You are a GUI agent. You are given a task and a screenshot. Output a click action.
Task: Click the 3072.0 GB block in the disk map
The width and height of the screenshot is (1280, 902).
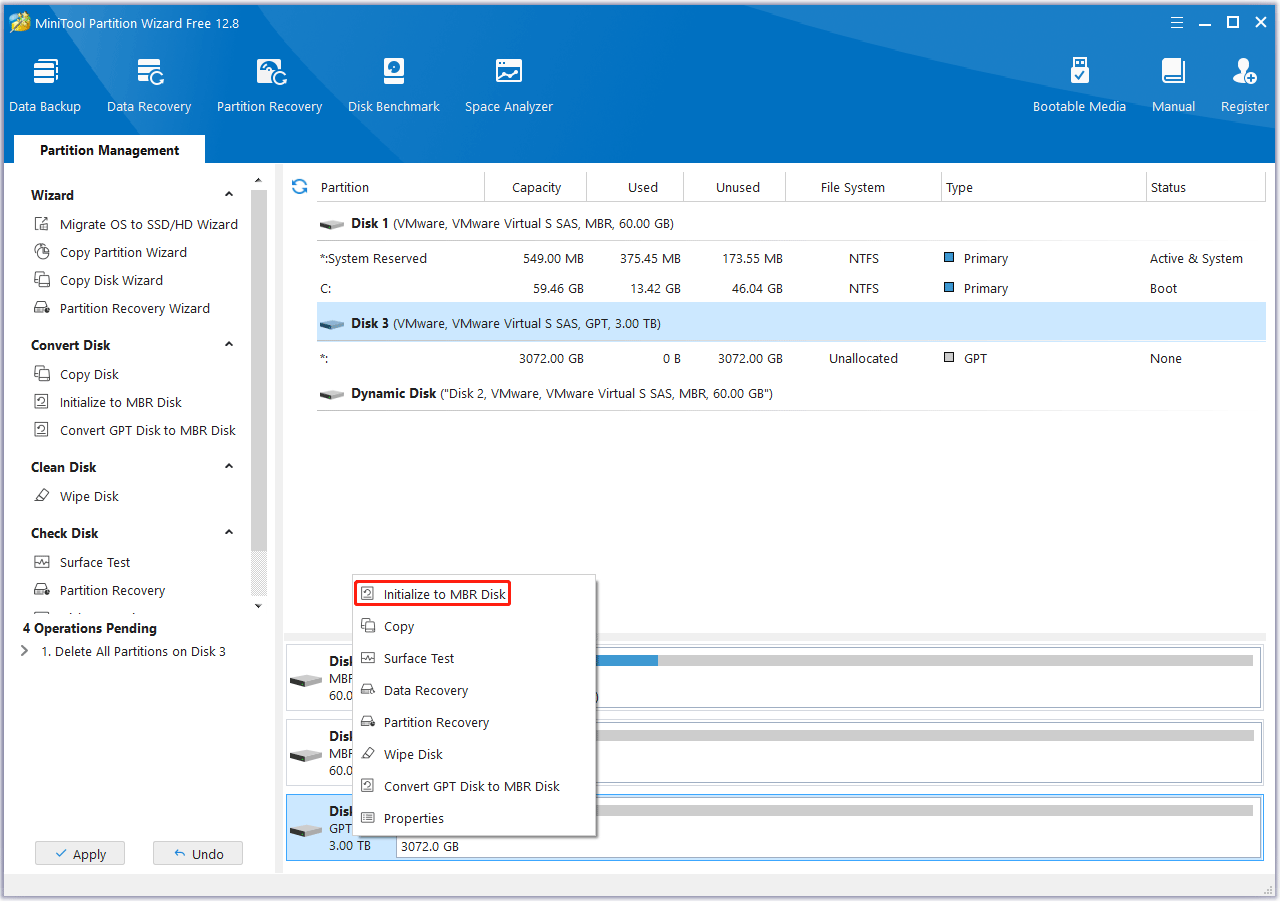(x=828, y=828)
